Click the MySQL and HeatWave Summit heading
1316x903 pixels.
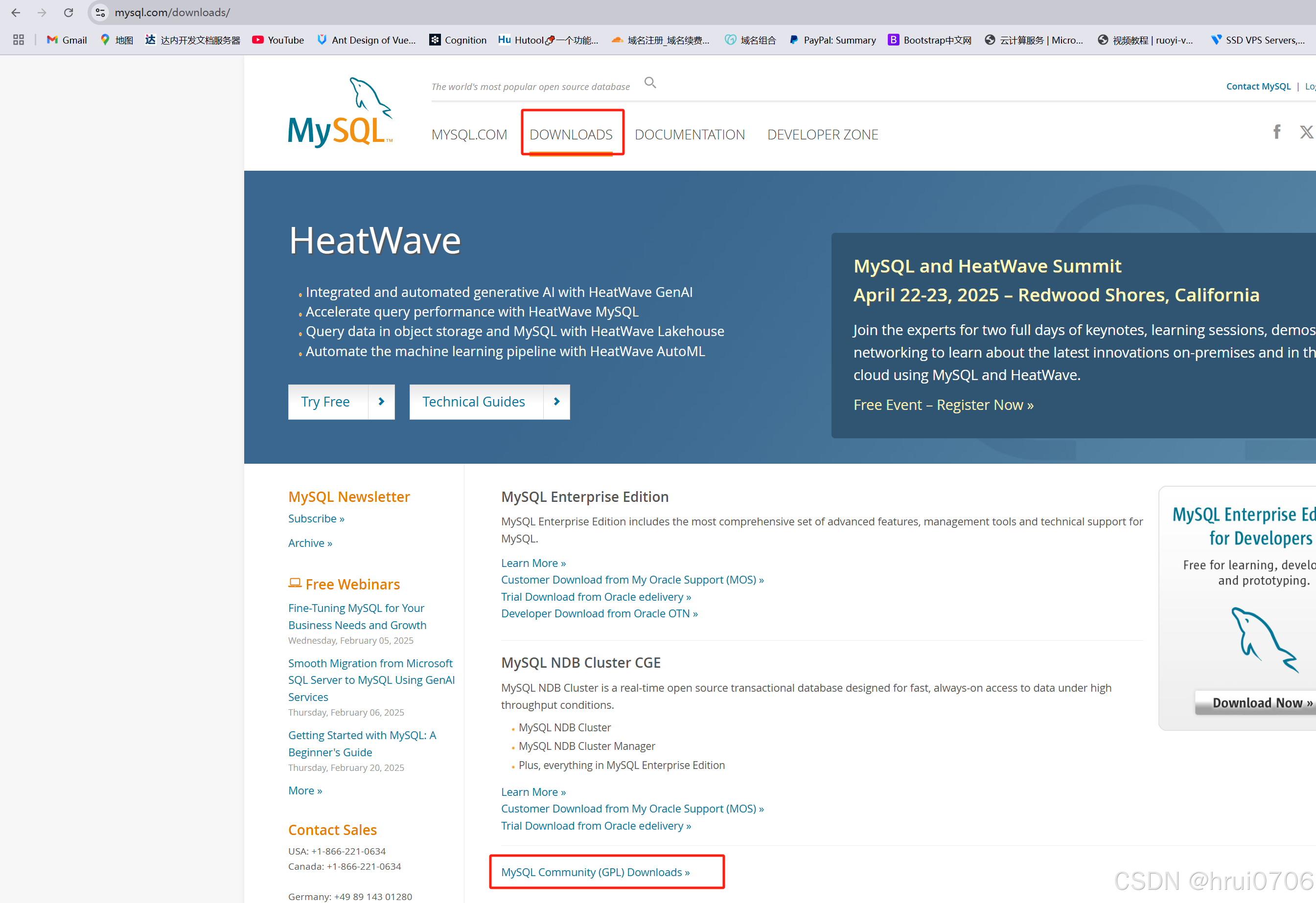(987, 266)
